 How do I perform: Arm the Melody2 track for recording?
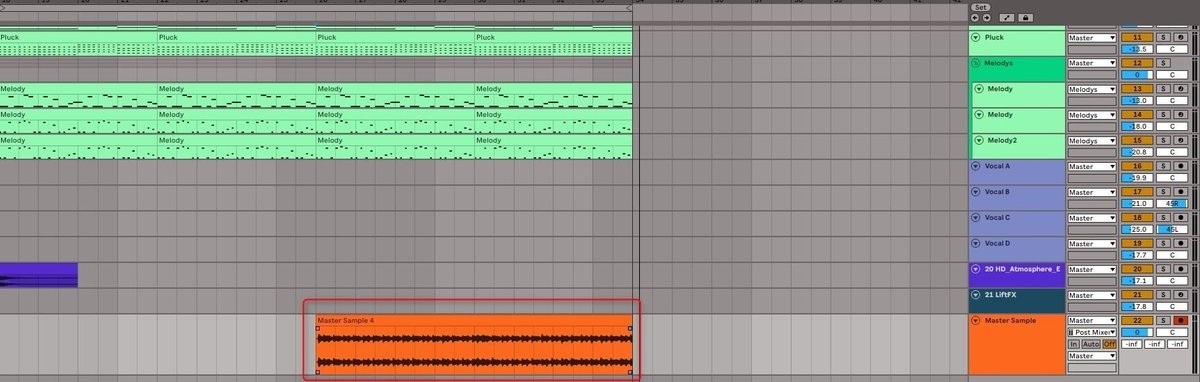(1181, 141)
